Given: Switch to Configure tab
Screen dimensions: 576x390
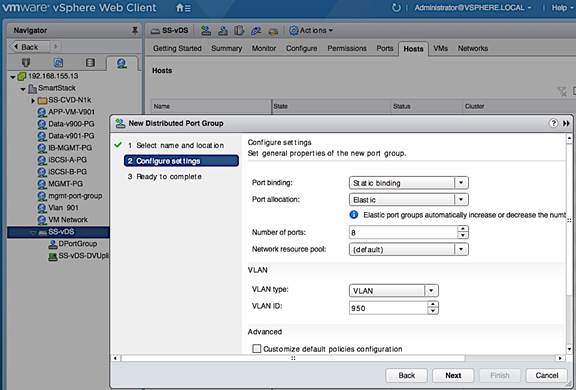Looking at the screenshot, I should (302, 48).
